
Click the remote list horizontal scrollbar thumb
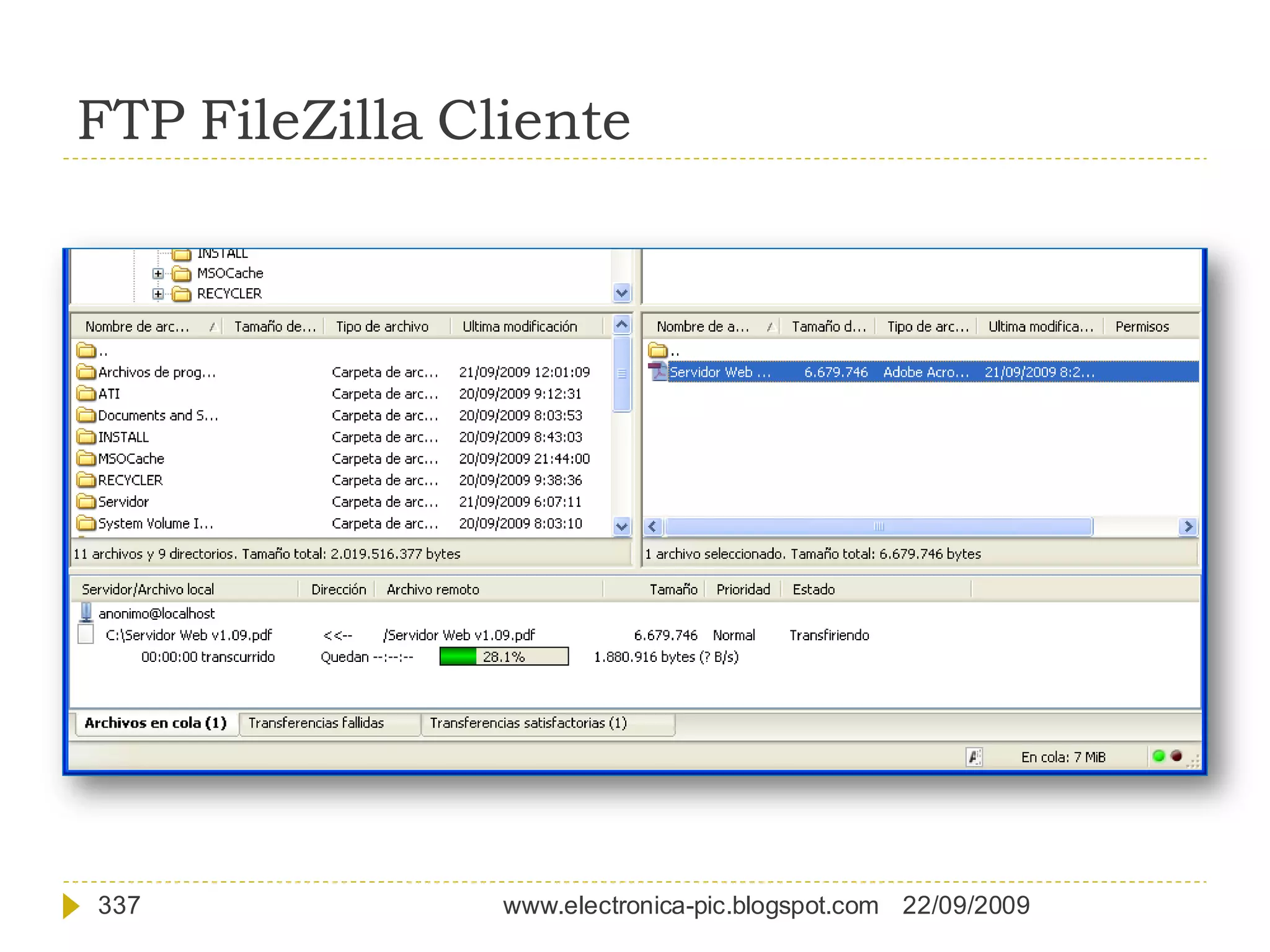tap(878, 527)
